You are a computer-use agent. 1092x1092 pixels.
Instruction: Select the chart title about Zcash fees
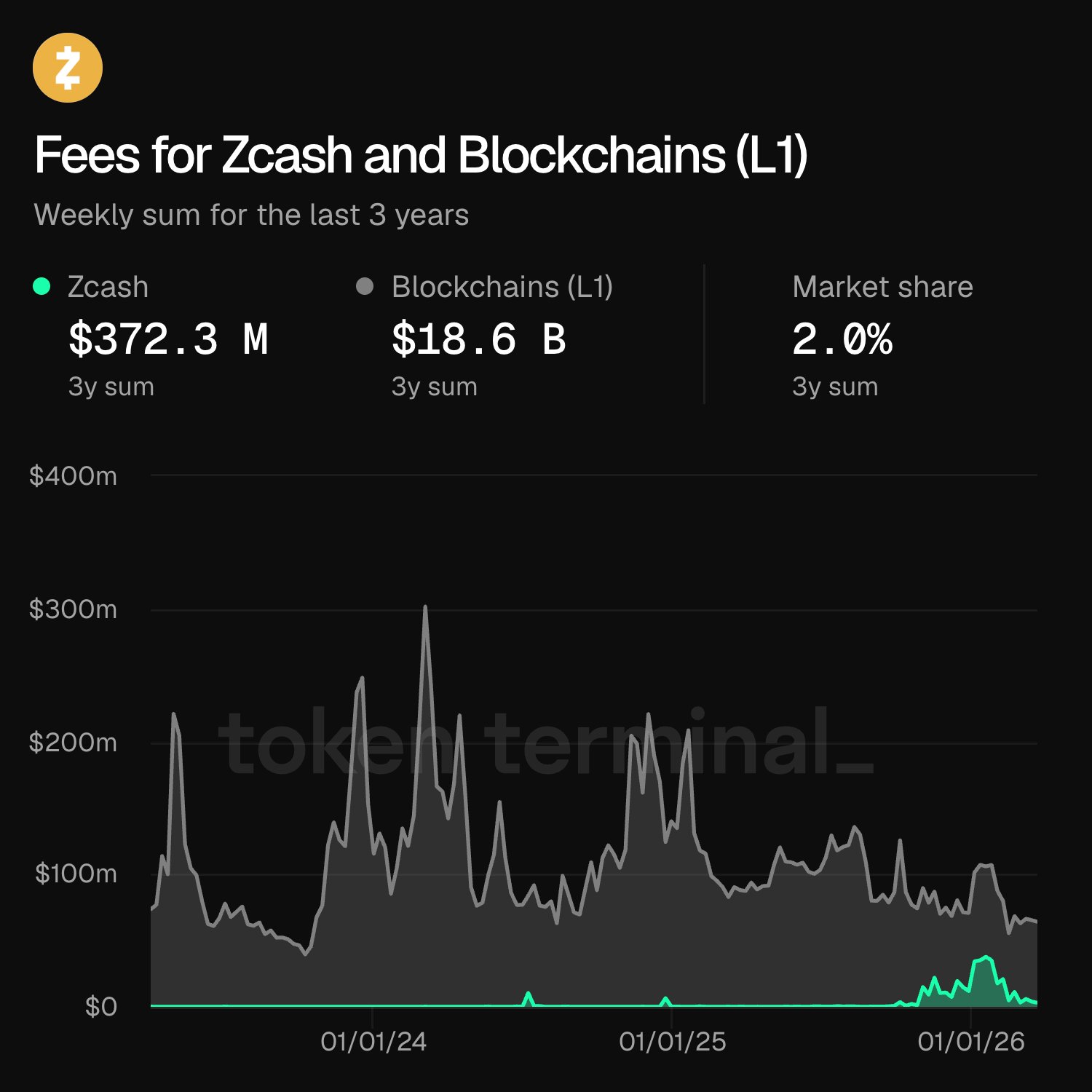[421, 155]
